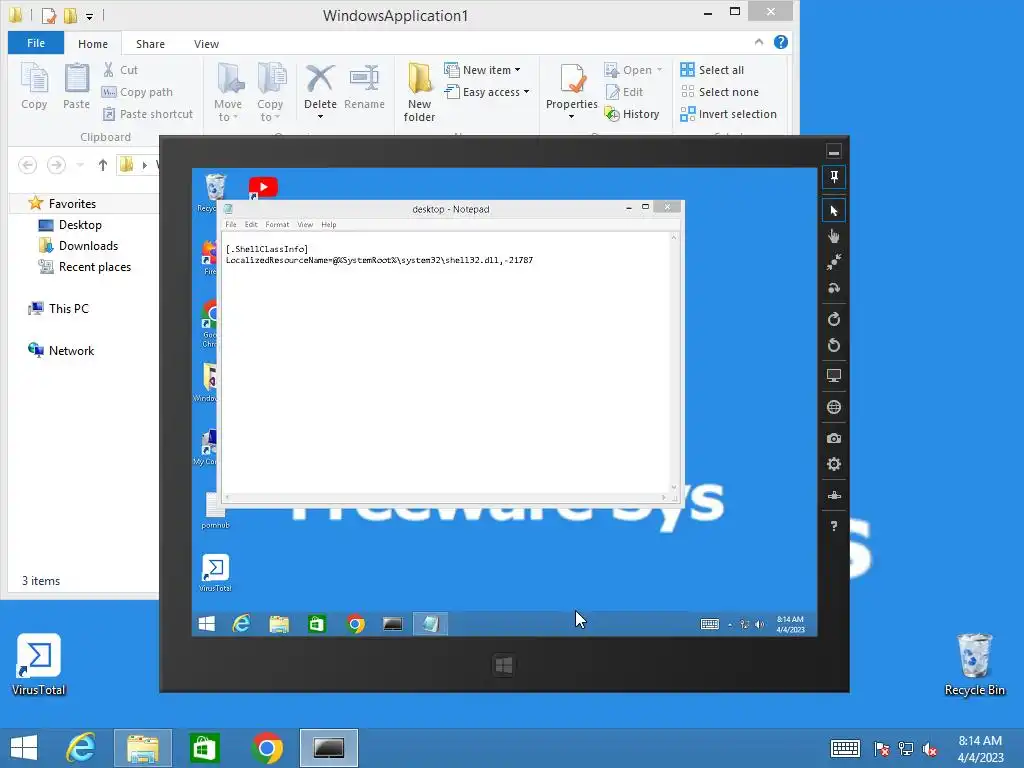Click the simulator Windows home button
This screenshot has width=1024, height=768.
(x=504, y=665)
